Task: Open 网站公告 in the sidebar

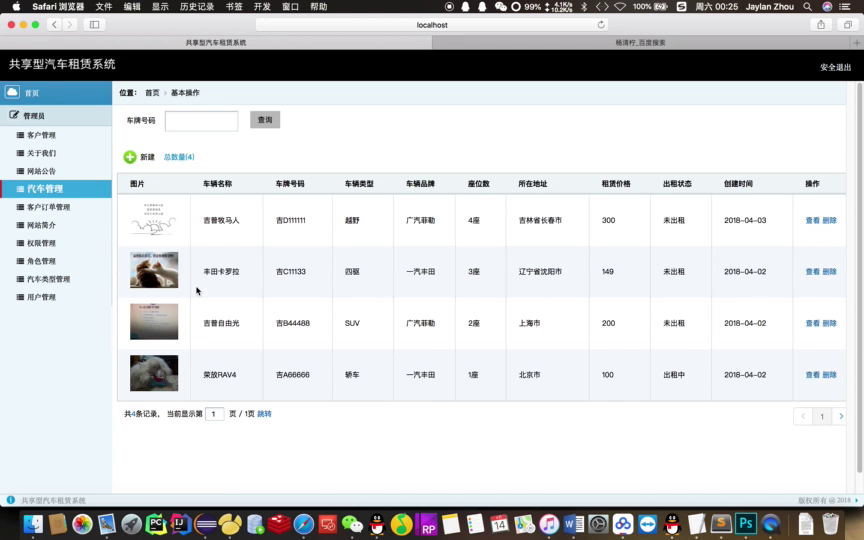Action: (41, 171)
